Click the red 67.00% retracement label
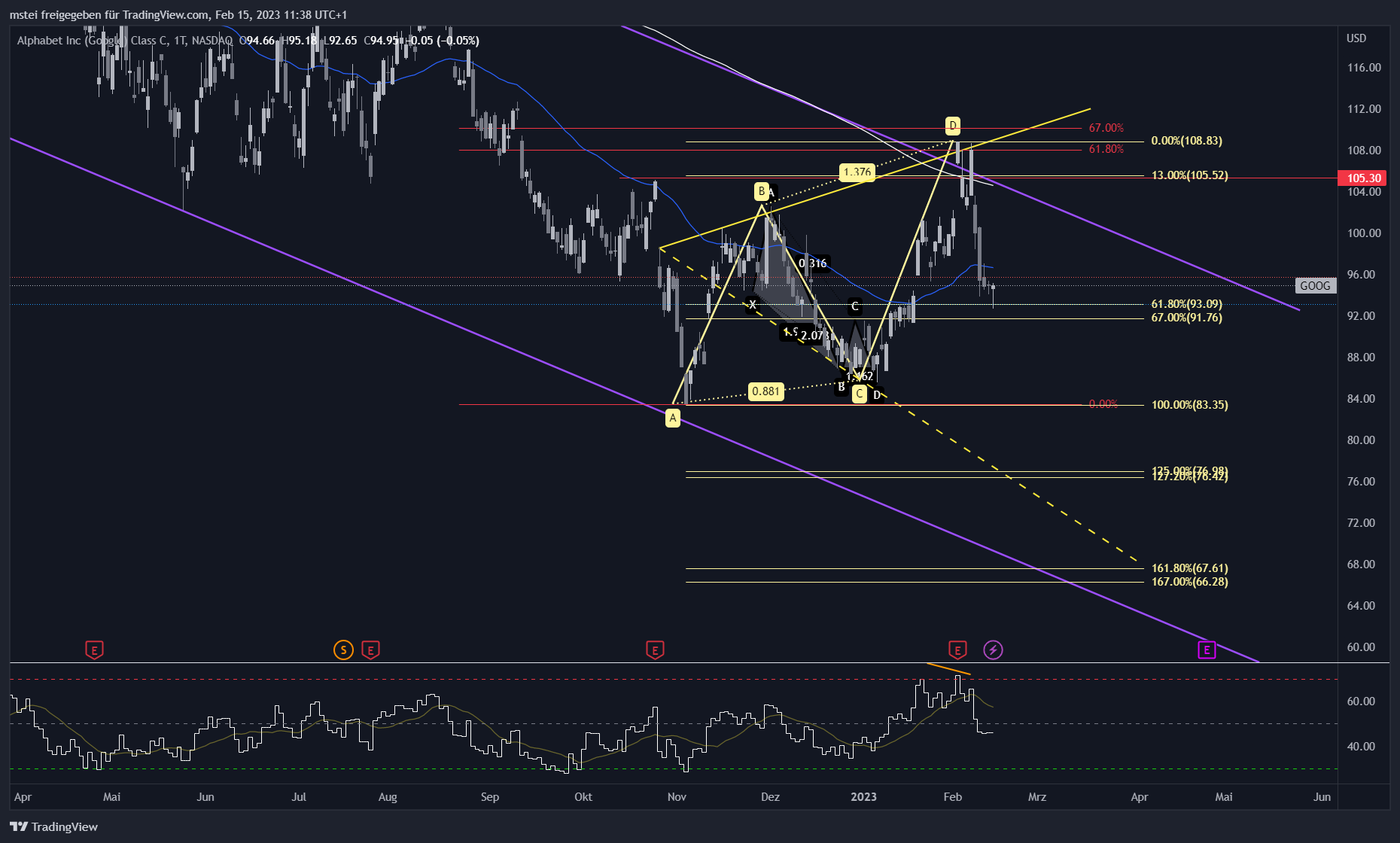Viewport: 1400px width, 843px height. [1106, 128]
